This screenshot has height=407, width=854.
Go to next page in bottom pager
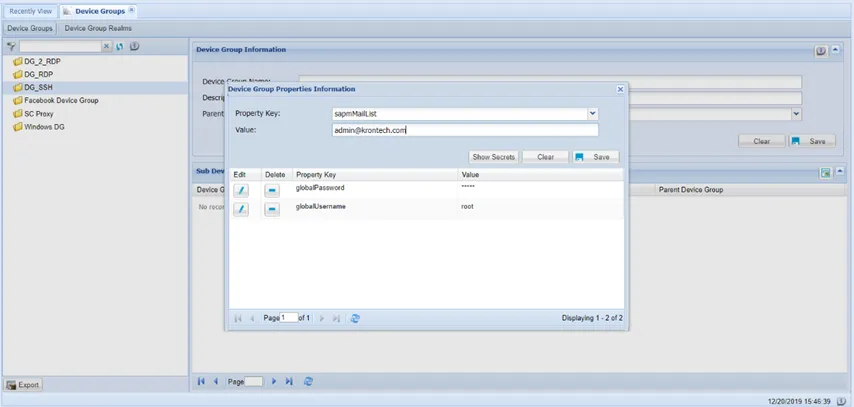point(274,381)
